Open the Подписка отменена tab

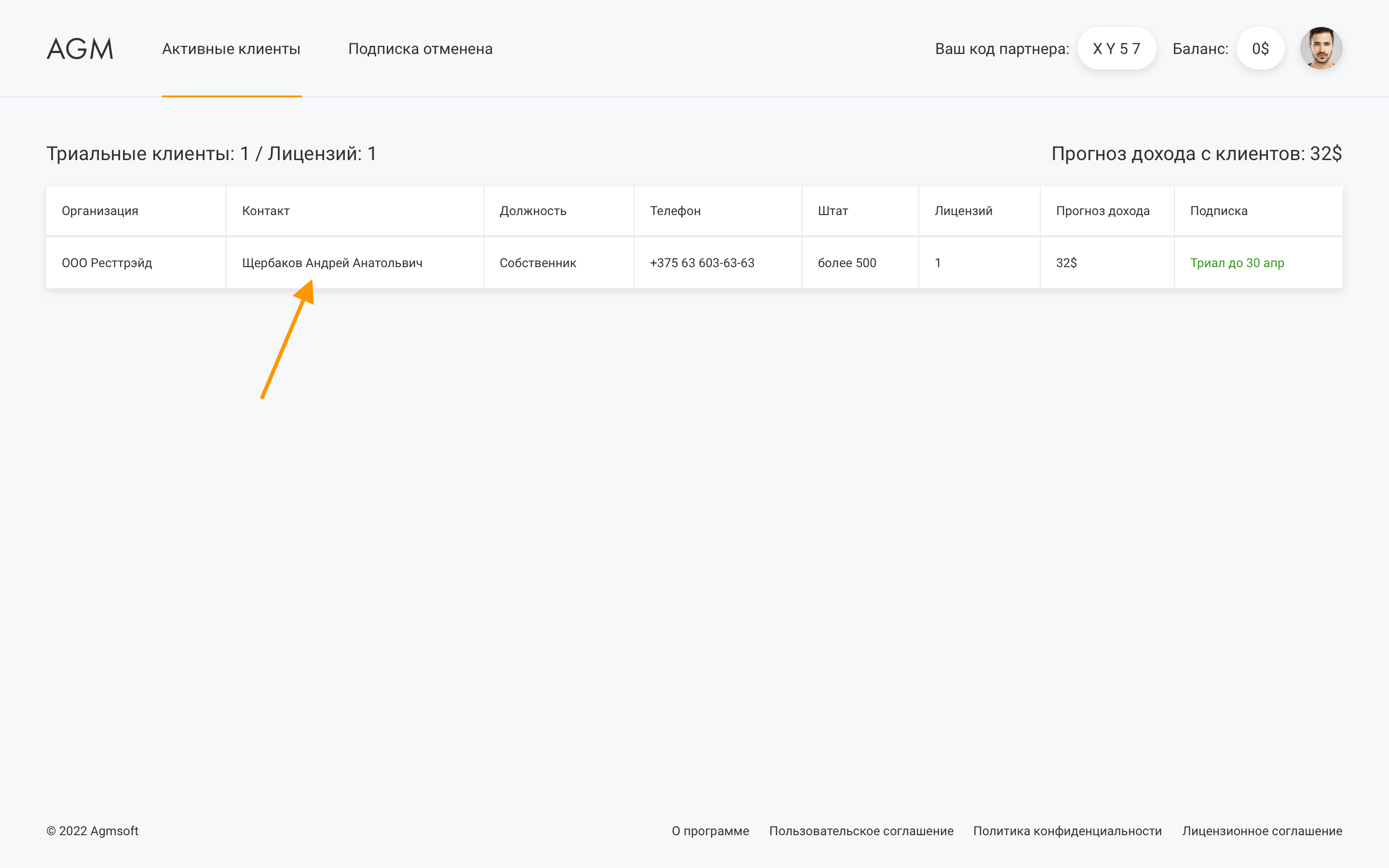420,49
